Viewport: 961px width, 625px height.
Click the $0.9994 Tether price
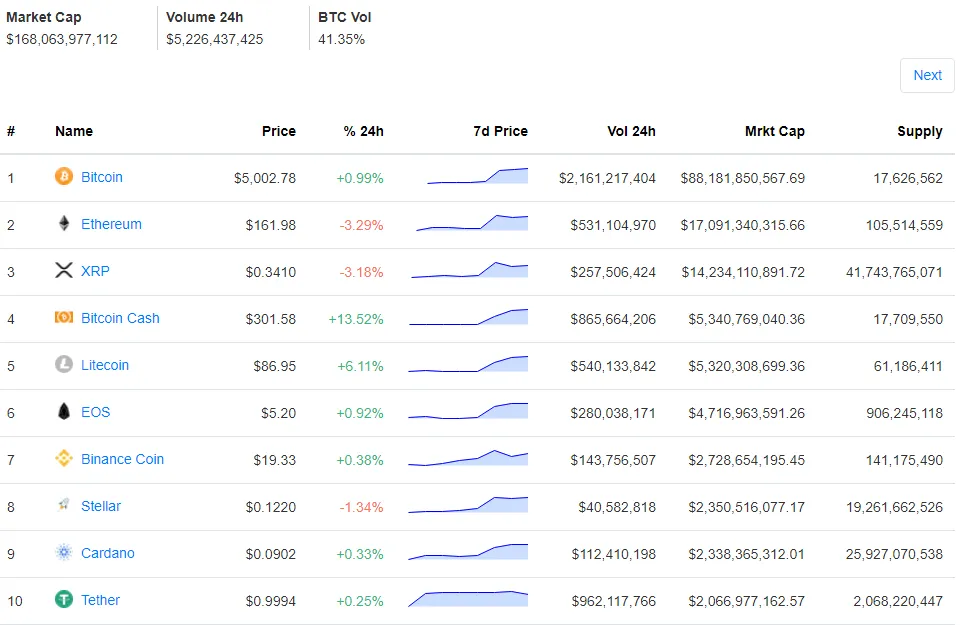271,601
